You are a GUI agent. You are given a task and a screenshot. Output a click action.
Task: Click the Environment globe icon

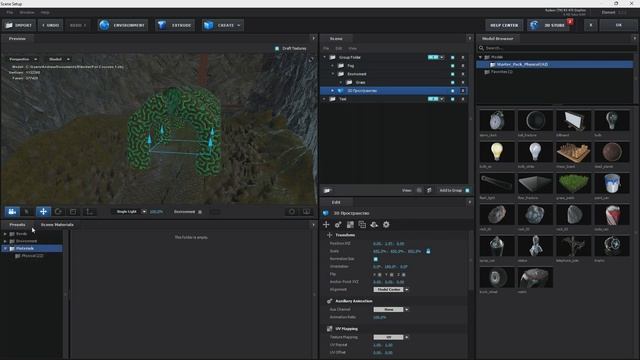point(104,25)
